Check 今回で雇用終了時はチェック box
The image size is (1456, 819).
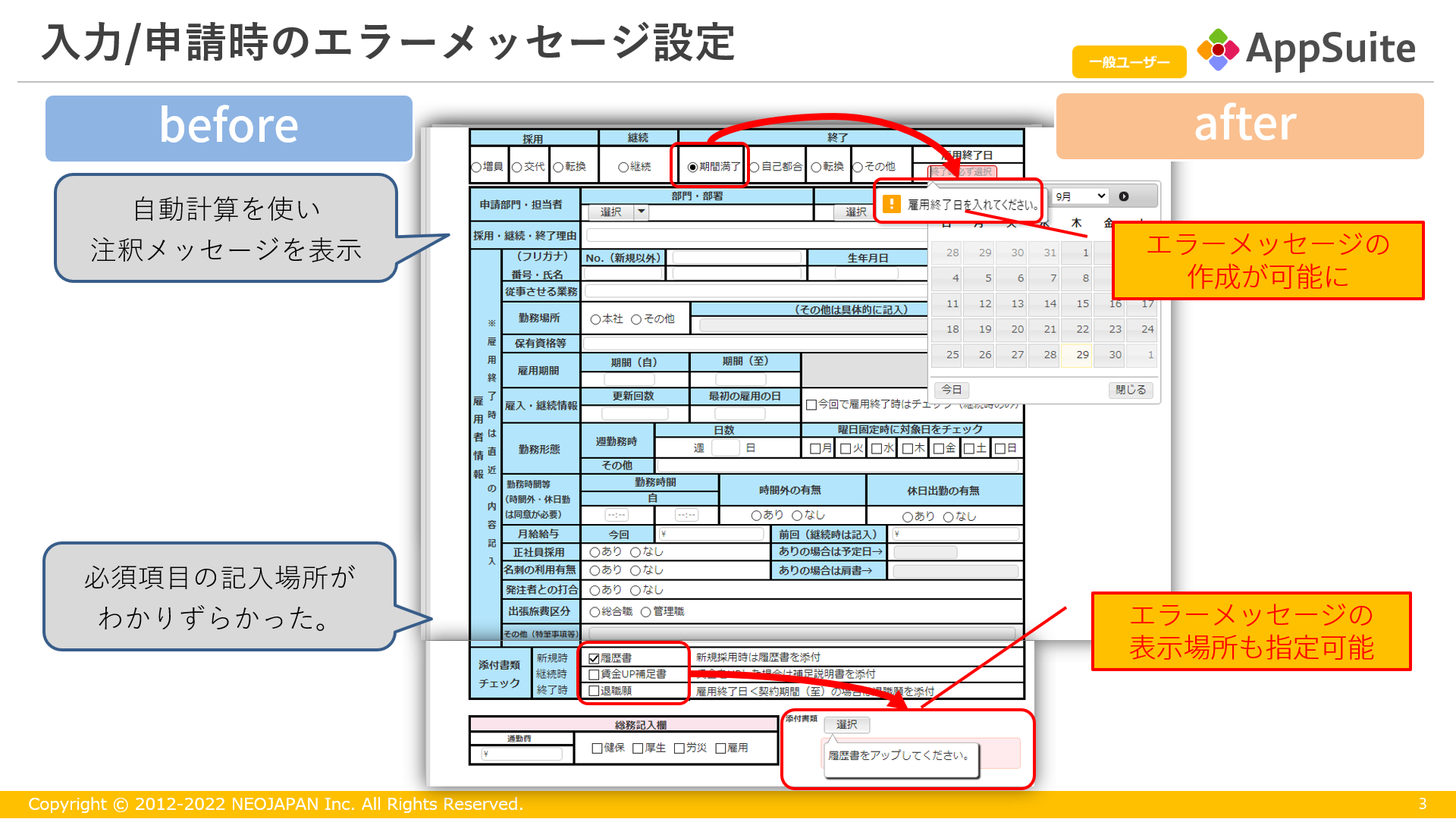(x=811, y=404)
